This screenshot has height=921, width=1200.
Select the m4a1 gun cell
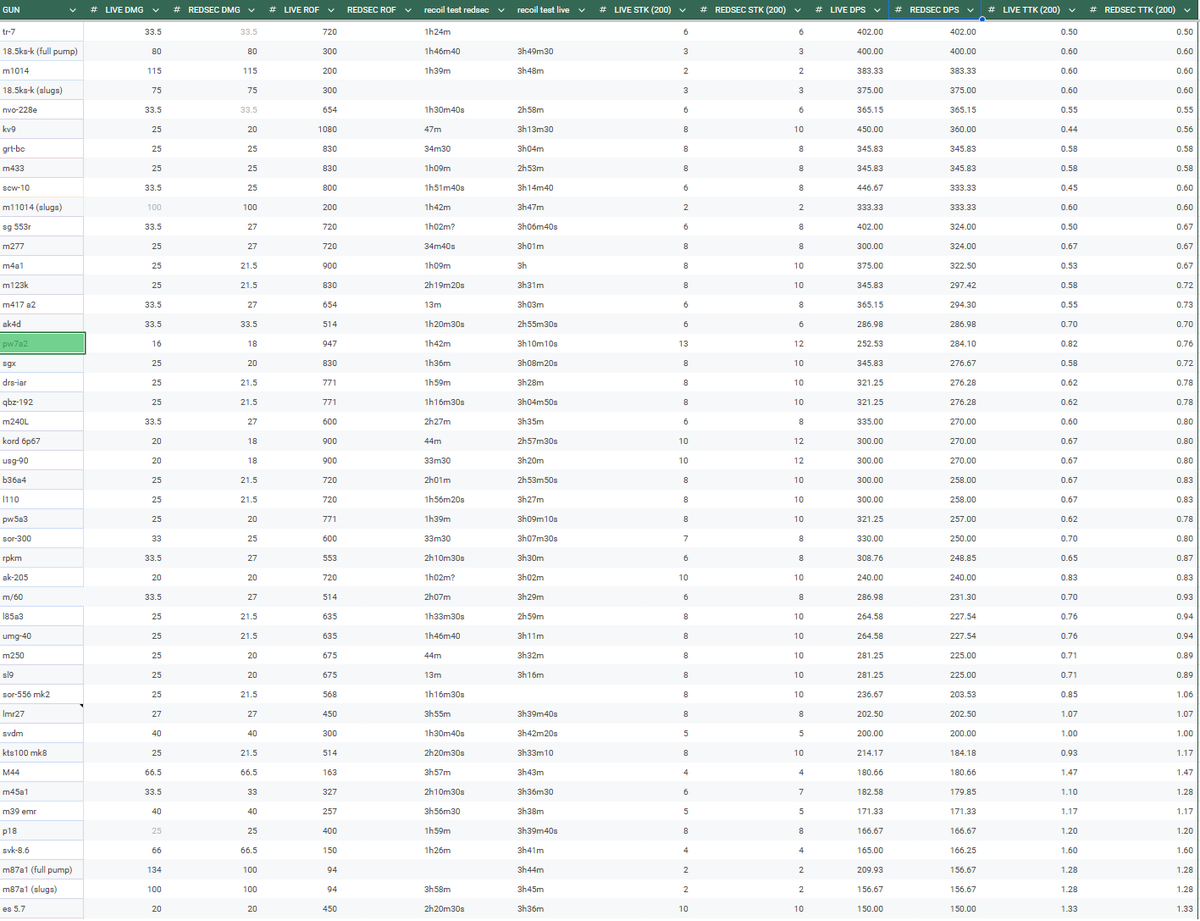click(x=42, y=265)
